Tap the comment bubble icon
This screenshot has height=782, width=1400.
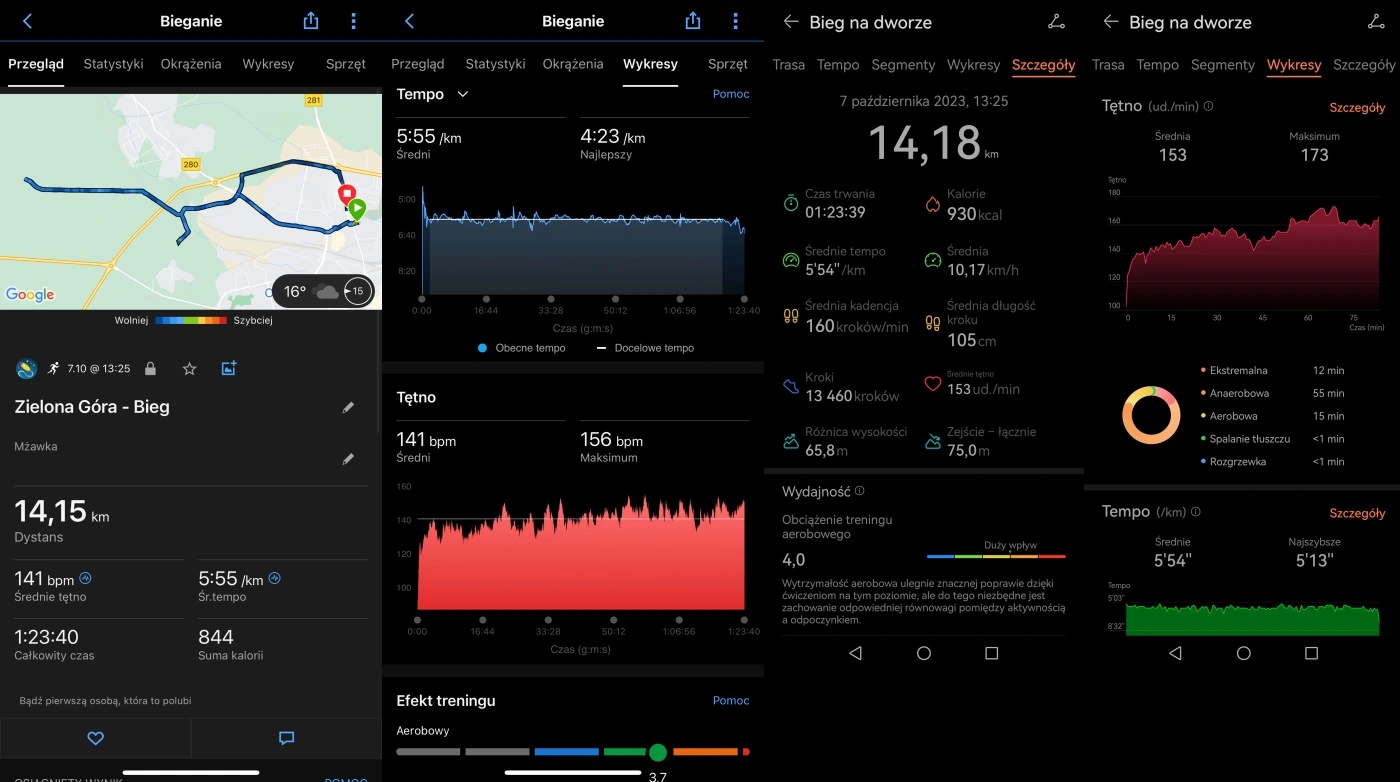click(286, 737)
